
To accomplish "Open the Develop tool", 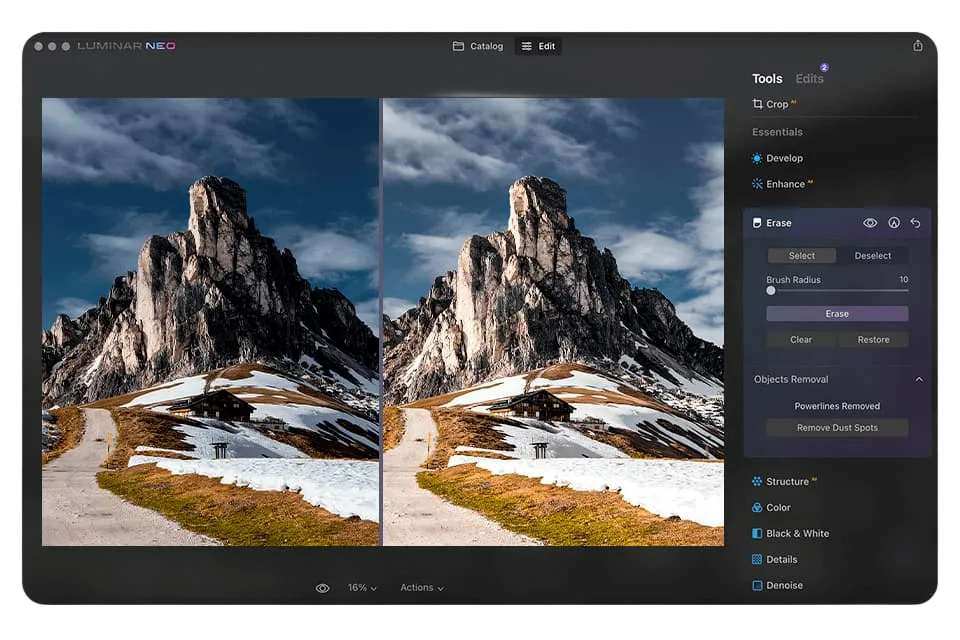I will coord(783,157).
